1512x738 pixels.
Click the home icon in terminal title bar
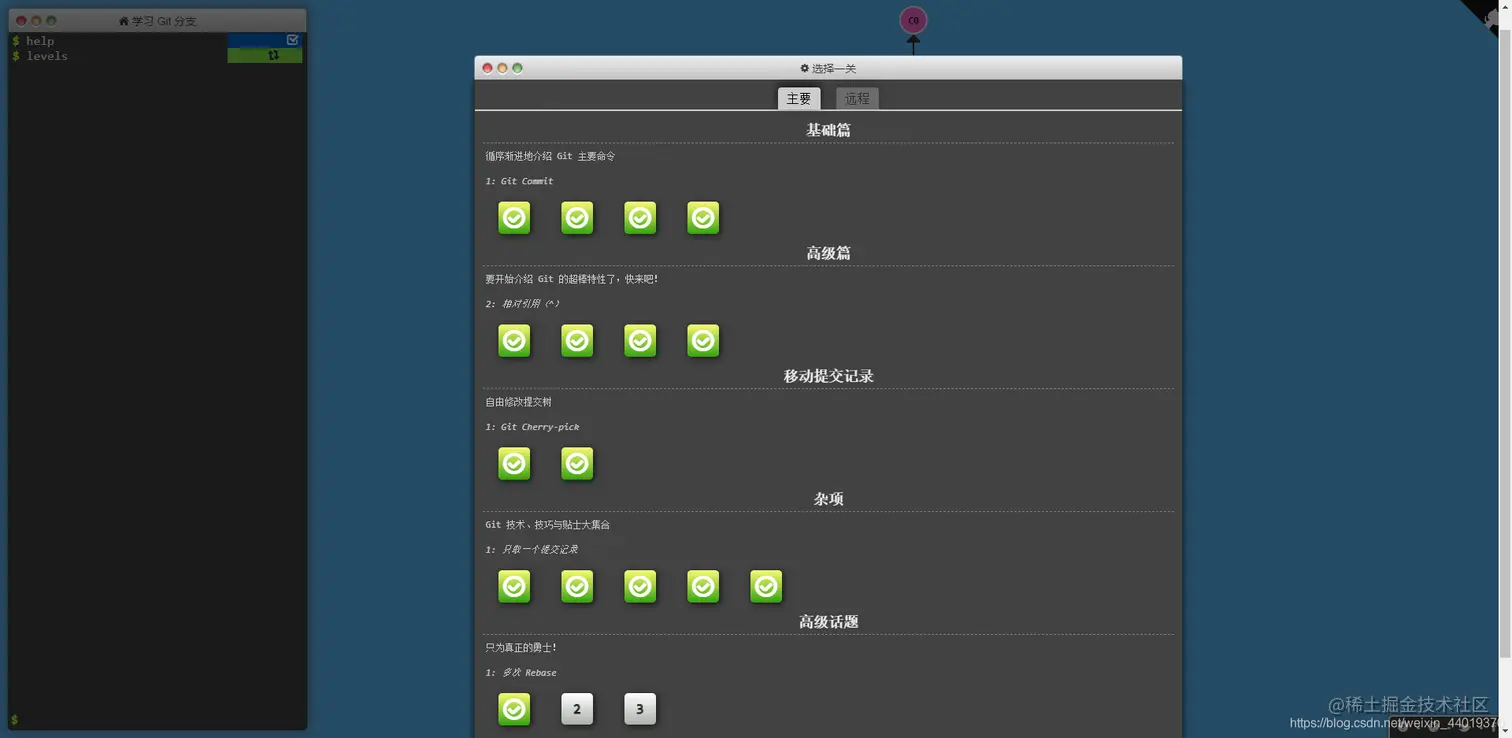123,20
